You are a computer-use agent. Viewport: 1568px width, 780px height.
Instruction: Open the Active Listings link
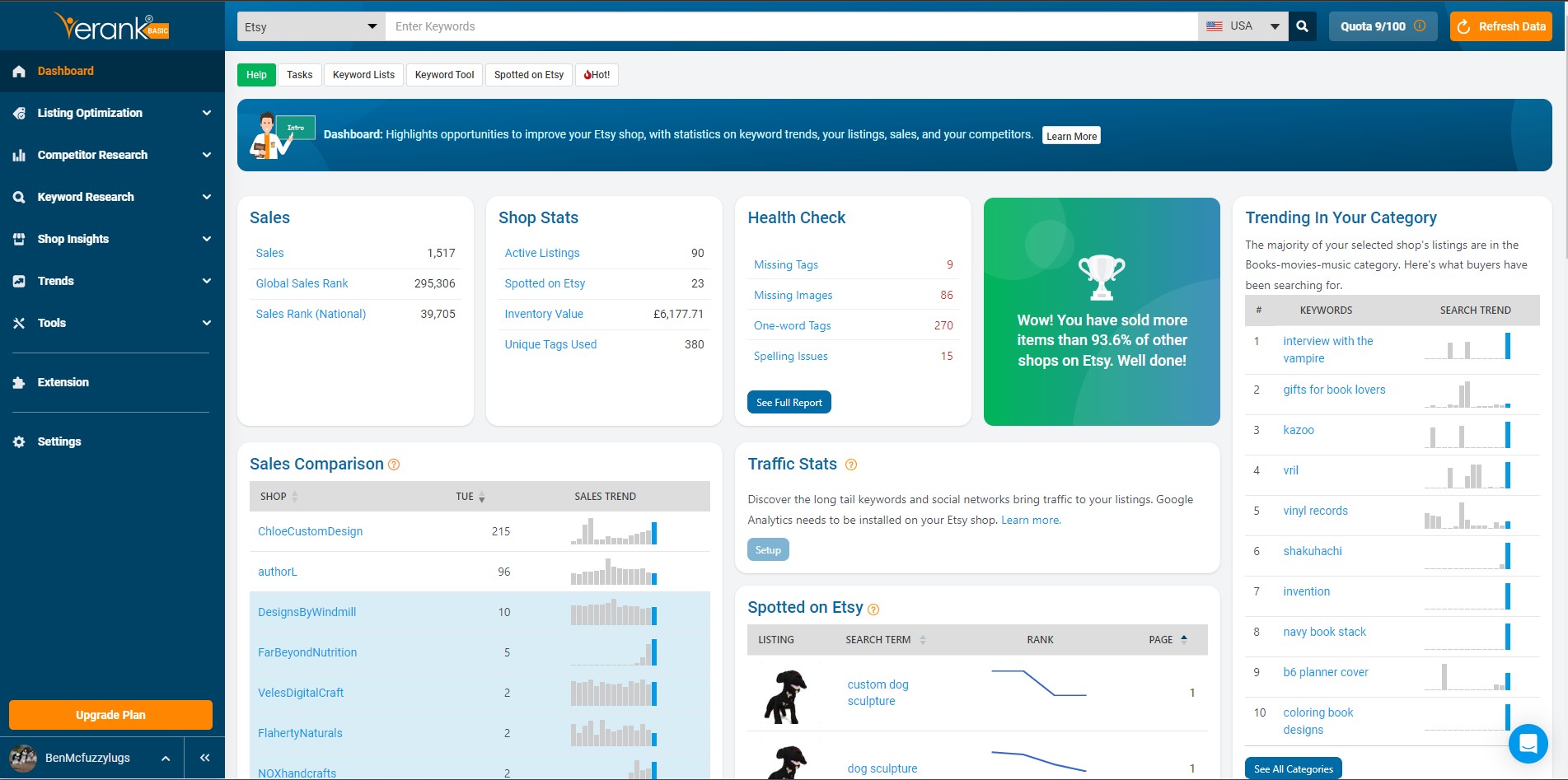pyautogui.click(x=542, y=254)
